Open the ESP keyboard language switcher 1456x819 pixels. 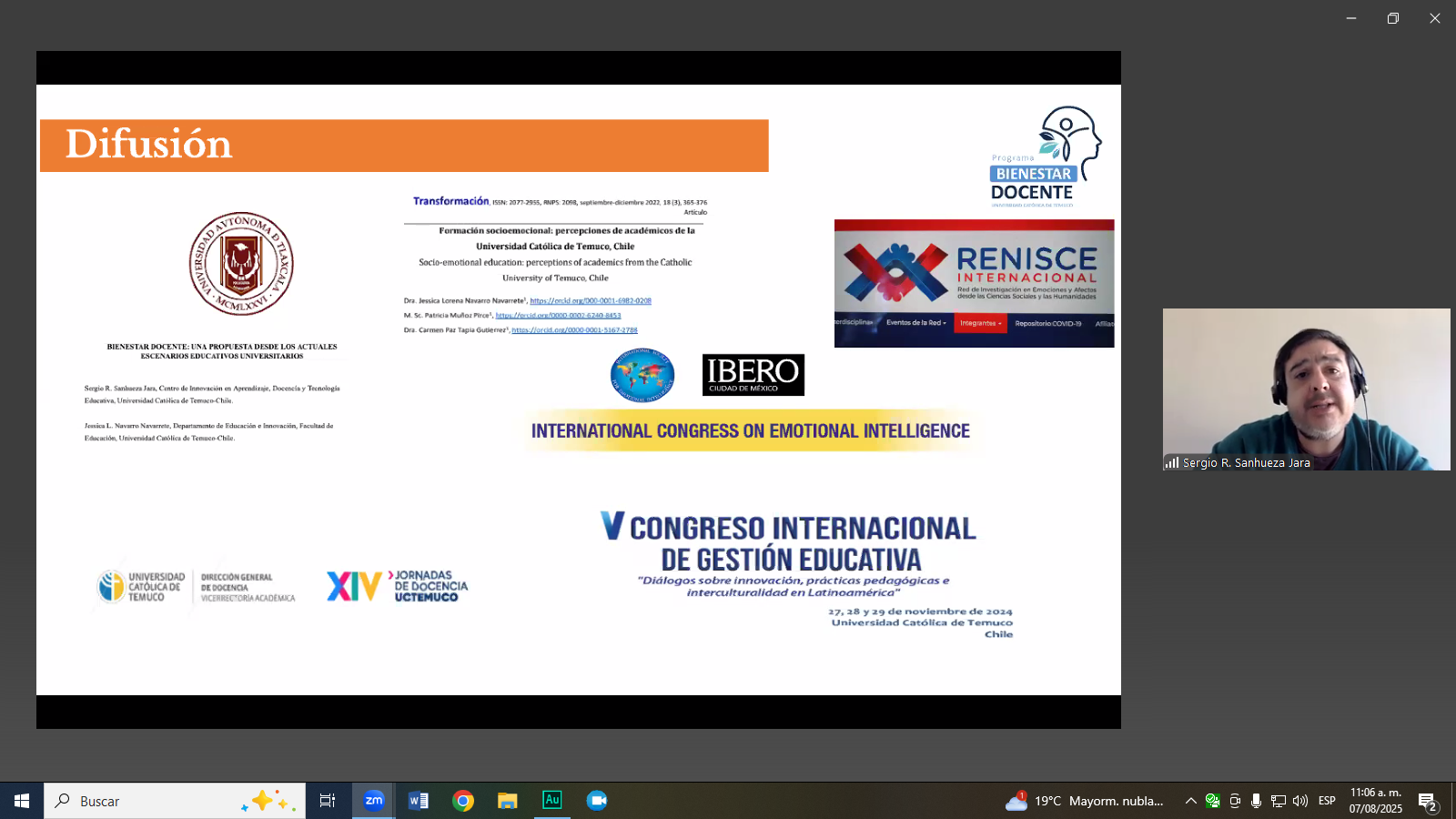point(1327,801)
